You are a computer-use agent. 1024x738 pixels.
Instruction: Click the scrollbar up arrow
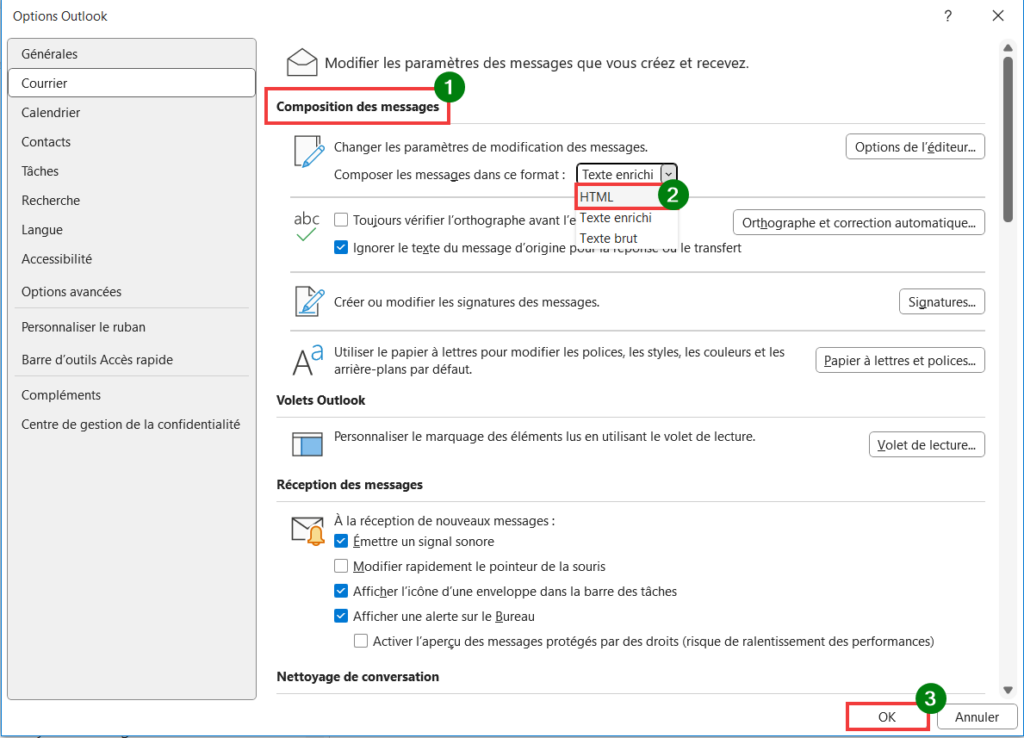(1008, 48)
